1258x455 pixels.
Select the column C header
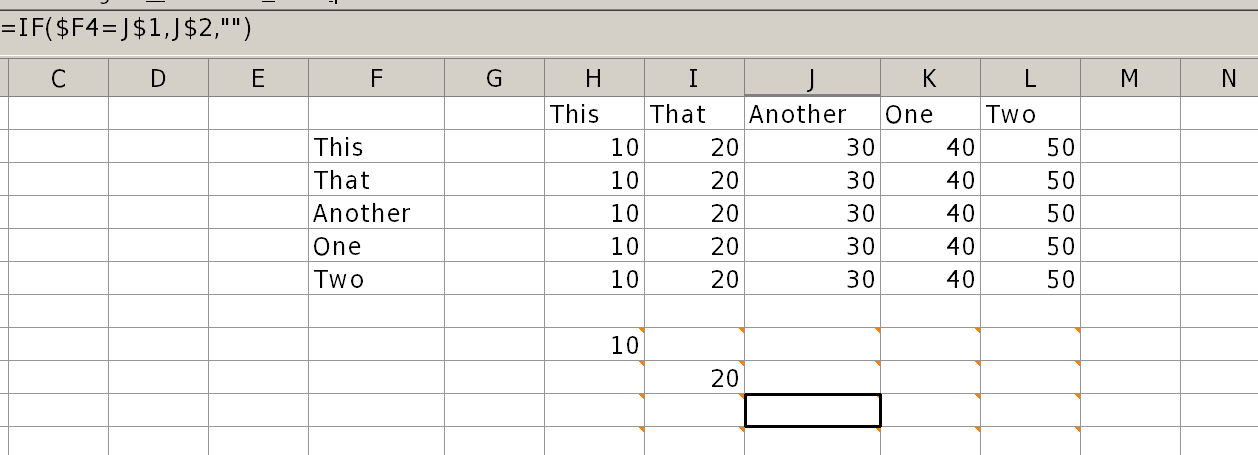(x=58, y=79)
